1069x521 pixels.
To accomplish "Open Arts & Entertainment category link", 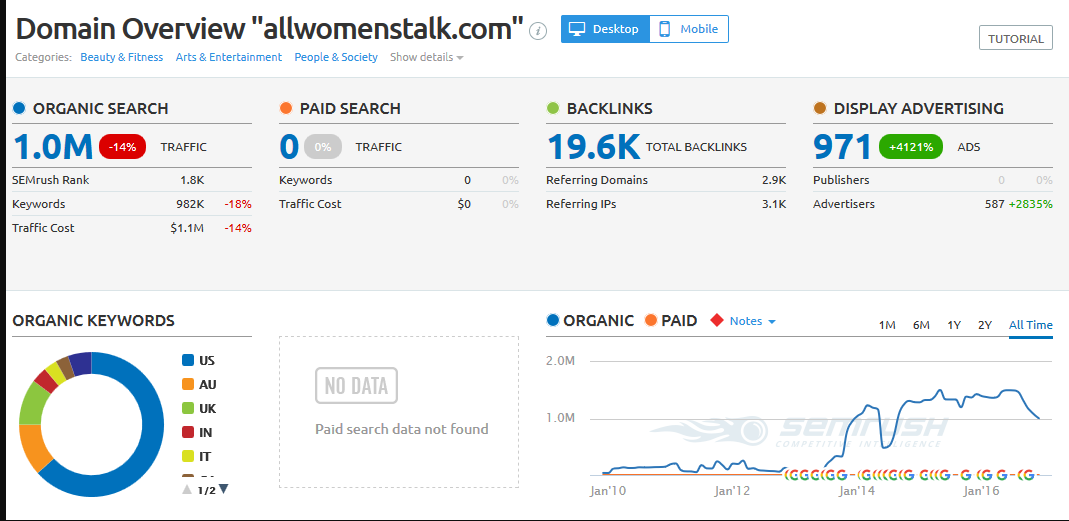I will [x=229, y=57].
